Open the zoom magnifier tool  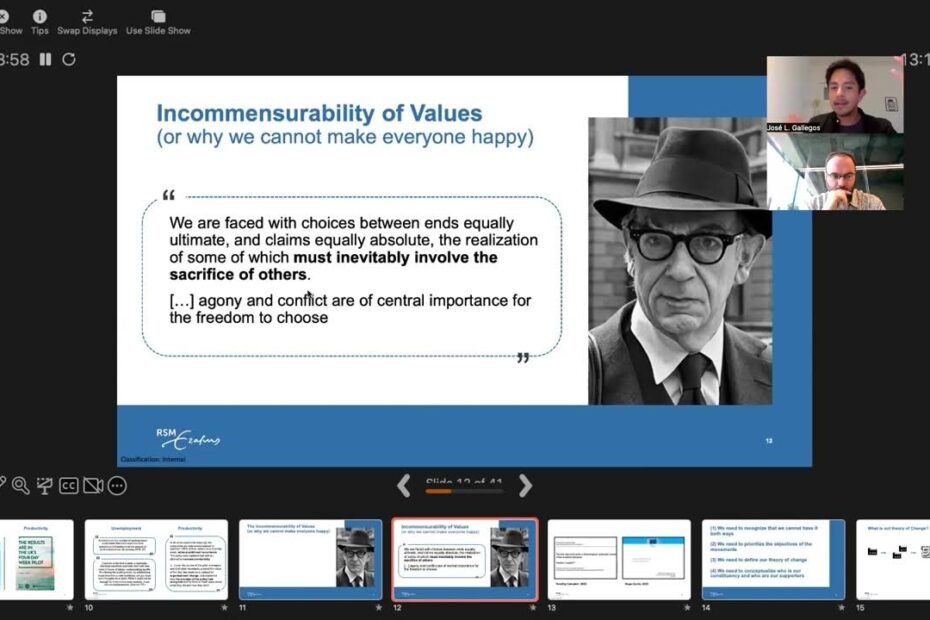click(20, 486)
